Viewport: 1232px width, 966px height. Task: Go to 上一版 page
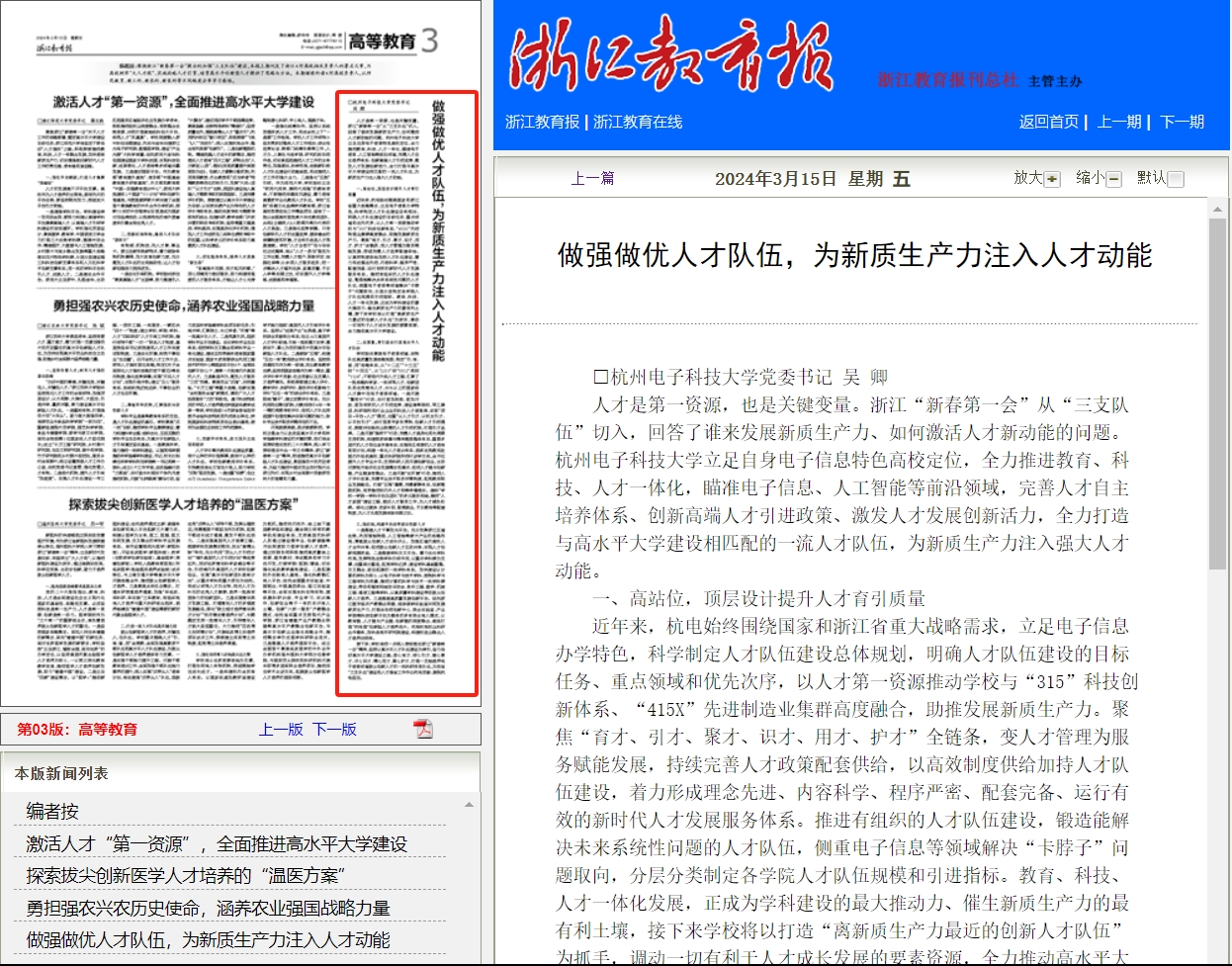click(x=281, y=730)
